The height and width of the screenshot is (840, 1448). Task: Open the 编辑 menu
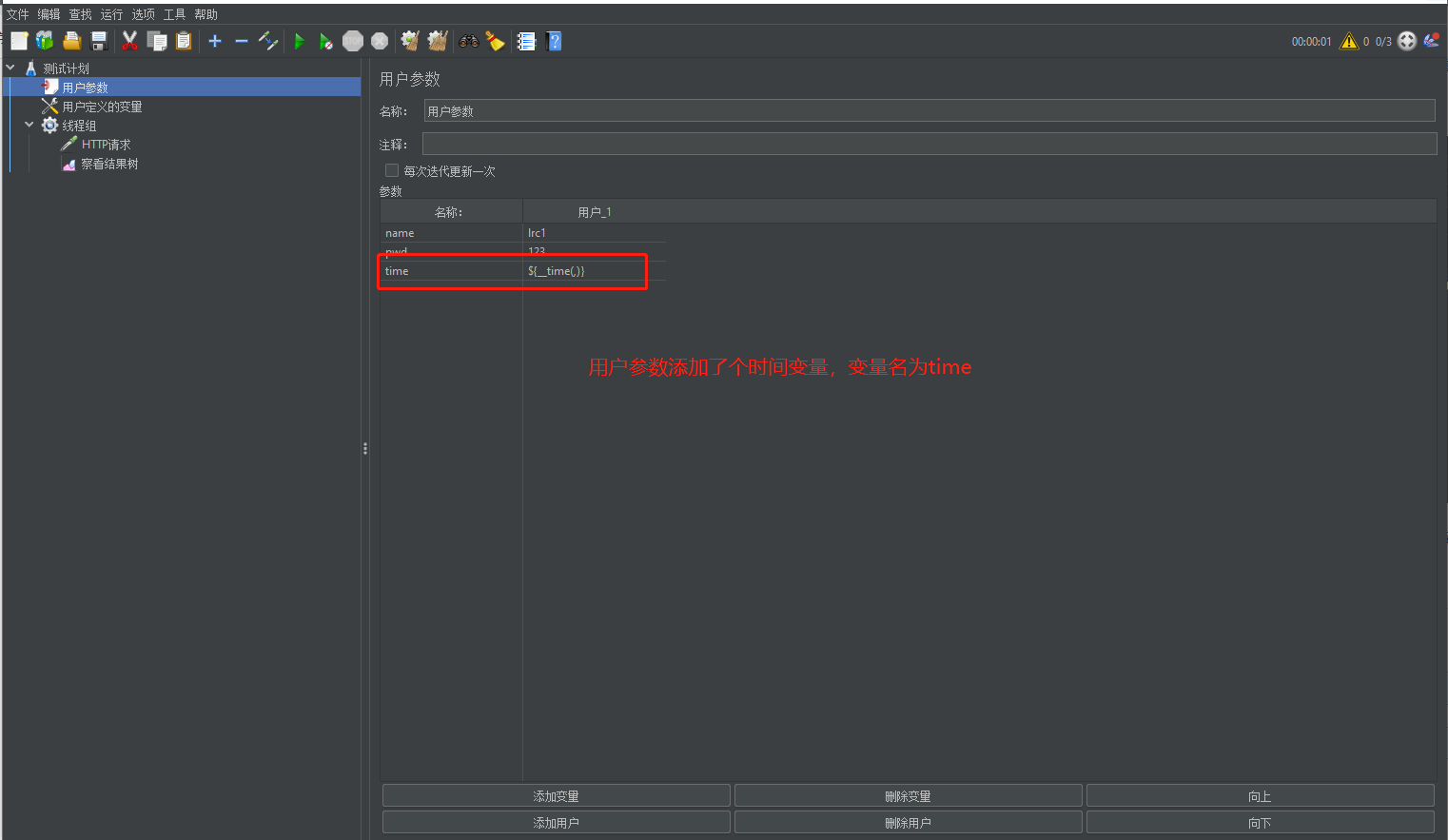pos(49,14)
